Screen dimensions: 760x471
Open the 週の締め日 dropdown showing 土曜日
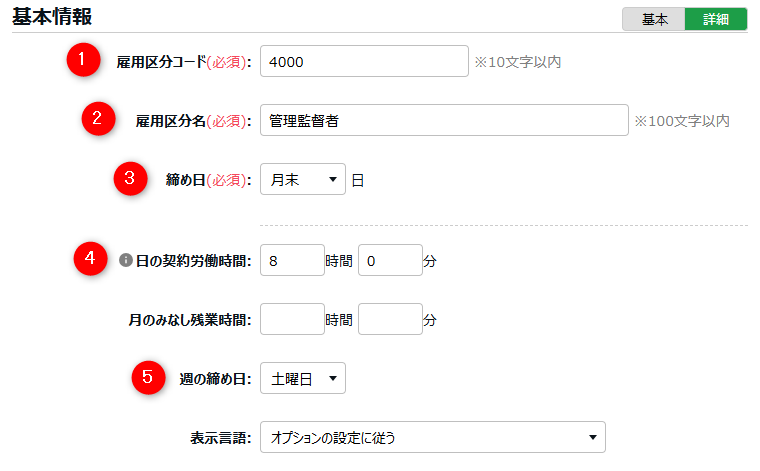coord(302,378)
